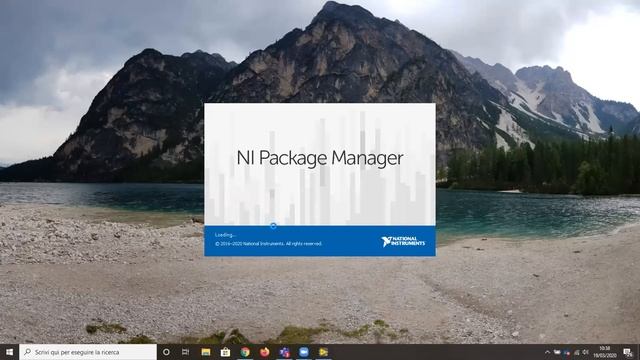Open Cortana from the taskbar
The width and height of the screenshot is (640, 360).
(x=166, y=352)
